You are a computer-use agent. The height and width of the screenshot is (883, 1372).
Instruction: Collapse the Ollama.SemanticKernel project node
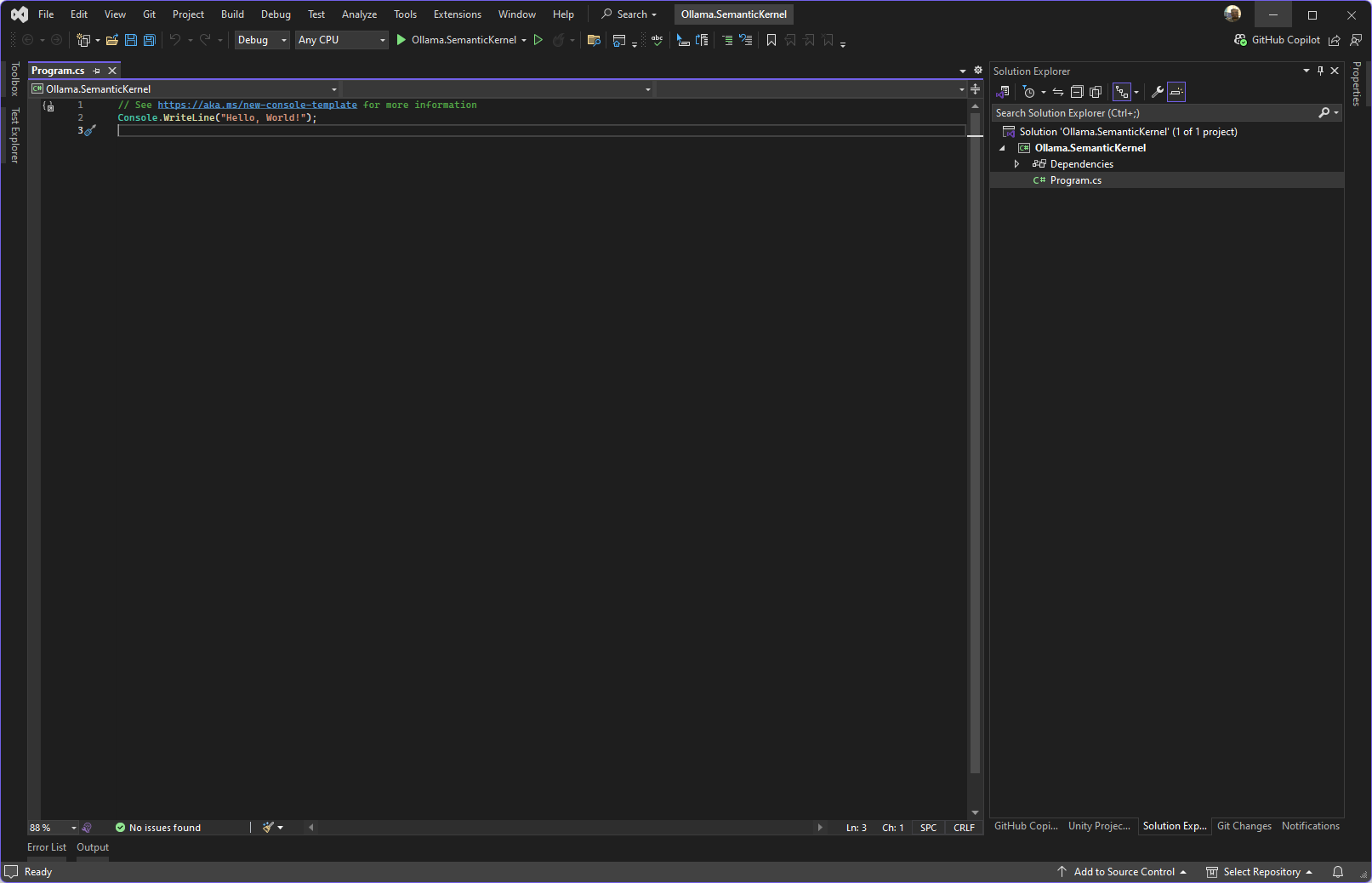click(1002, 148)
